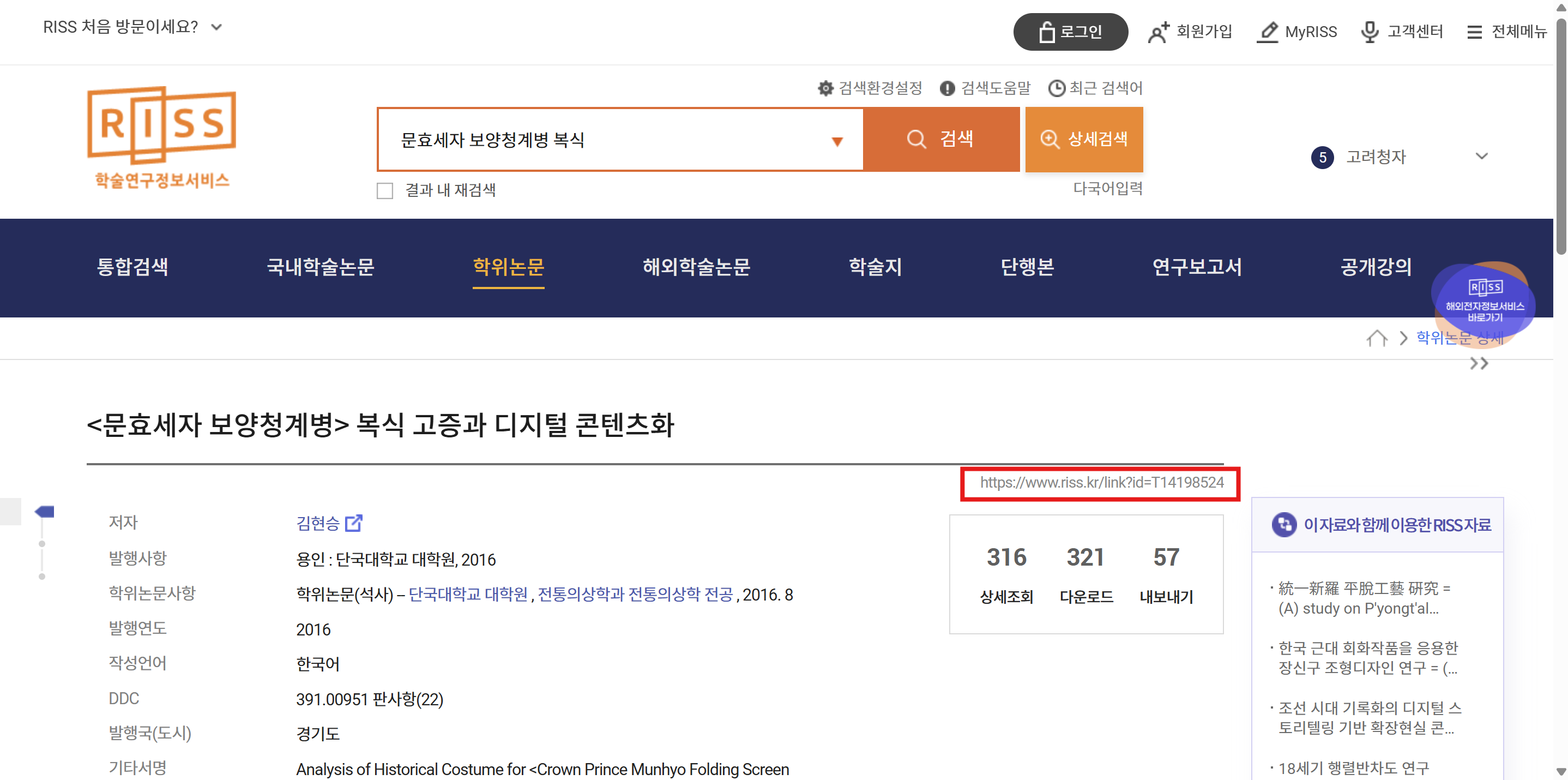This screenshot has width=1568, height=780.
Task: Click the MyRISS pencil icon
Action: 1268,32
